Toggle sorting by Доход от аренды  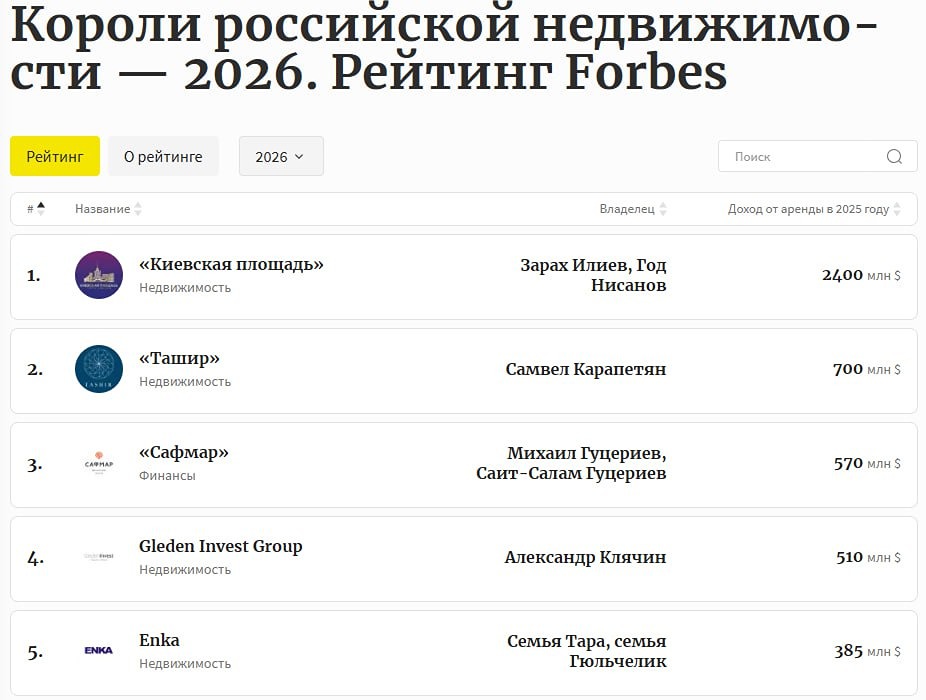click(x=898, y=209)
